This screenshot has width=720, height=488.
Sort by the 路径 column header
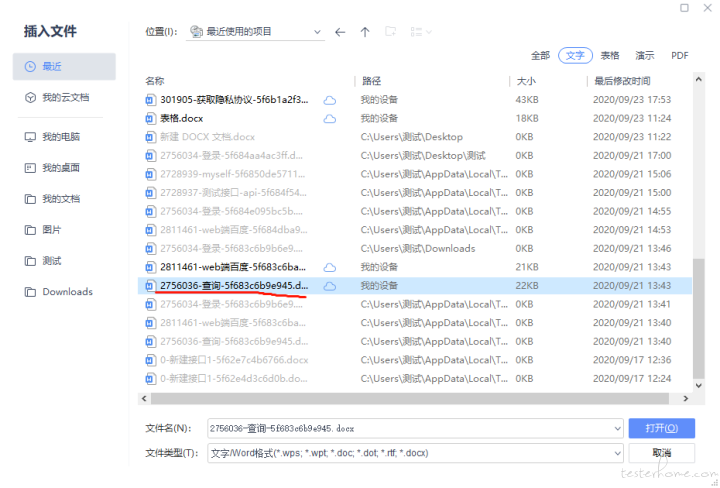[x=371, y=81]
